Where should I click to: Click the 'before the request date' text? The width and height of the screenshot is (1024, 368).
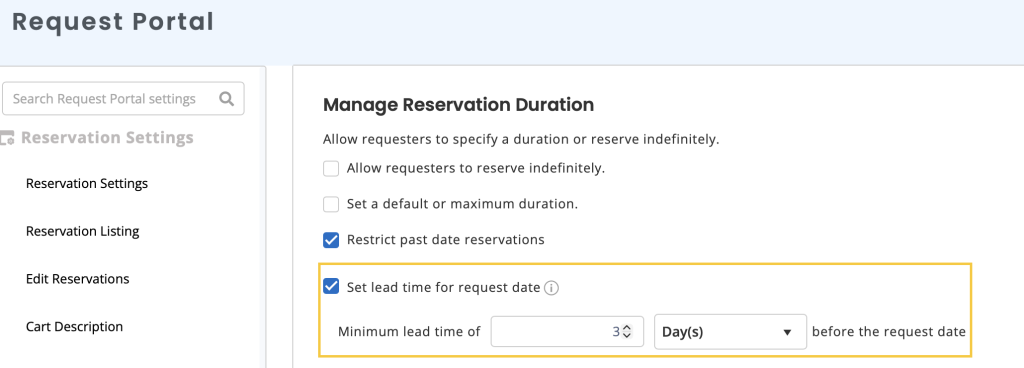(889, 331)
